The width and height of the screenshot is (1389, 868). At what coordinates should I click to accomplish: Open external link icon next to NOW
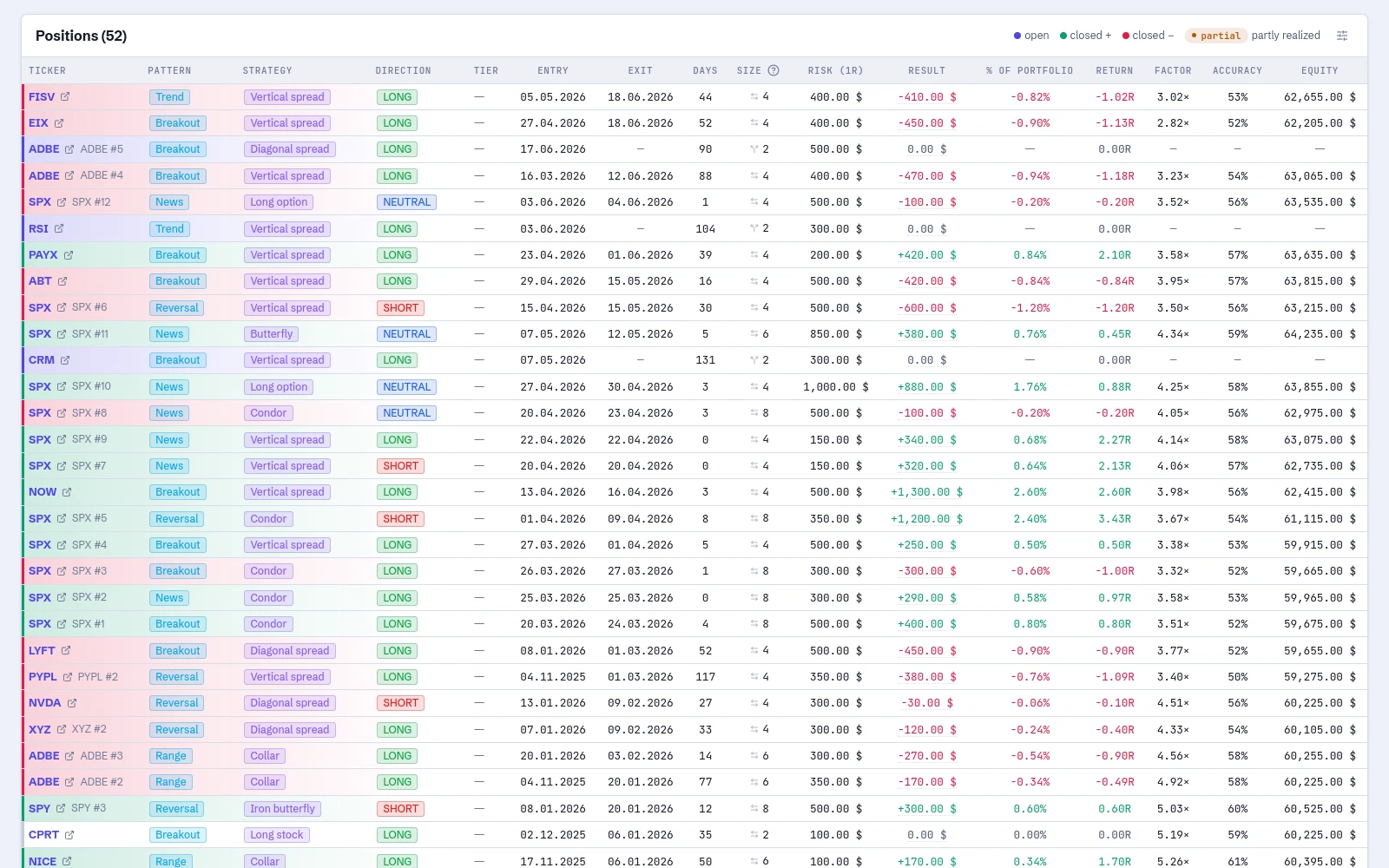coord(67,492)
